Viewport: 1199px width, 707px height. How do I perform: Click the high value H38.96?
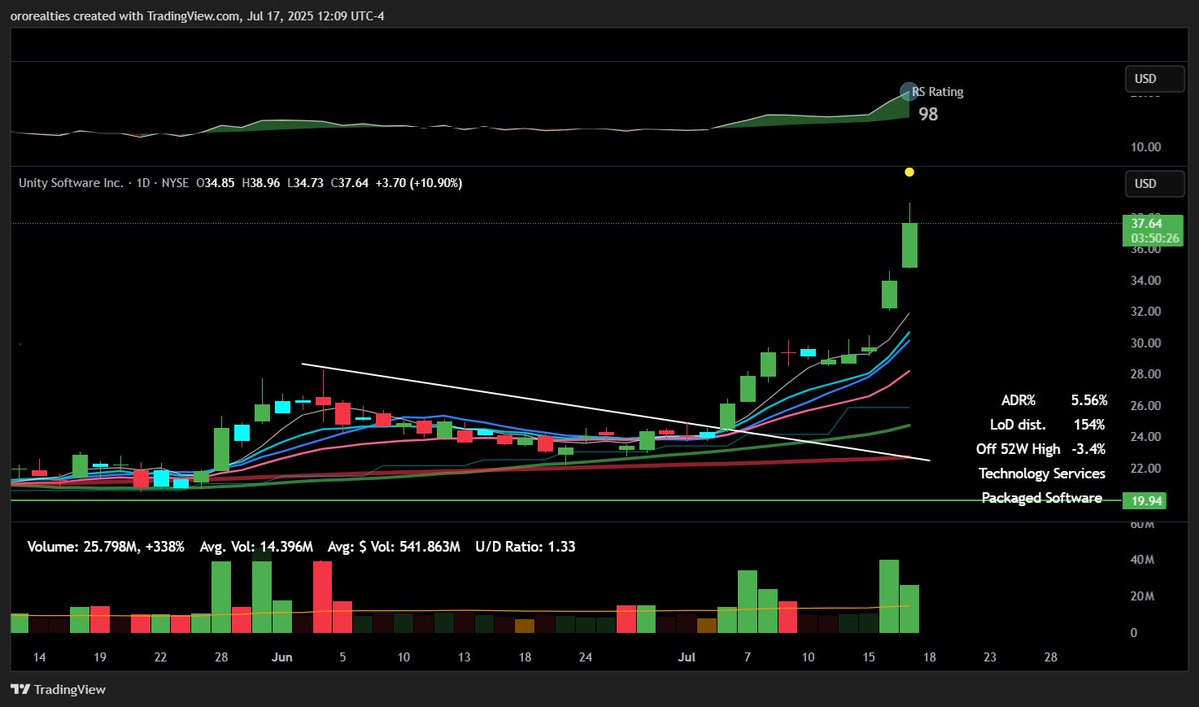[x=261, y=183]
